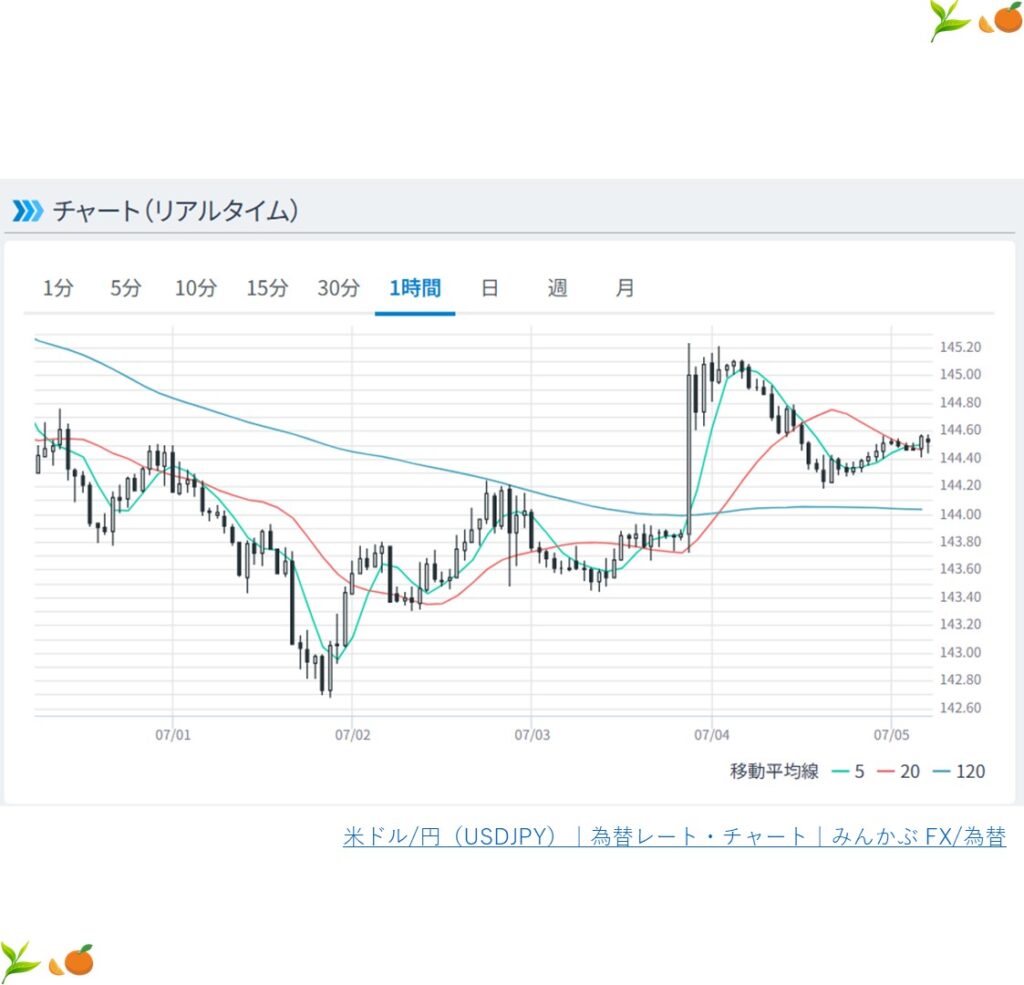Switch to the 30分 chart tab
This screenshot has height=985, width=1024.
[x=338, y=288]
